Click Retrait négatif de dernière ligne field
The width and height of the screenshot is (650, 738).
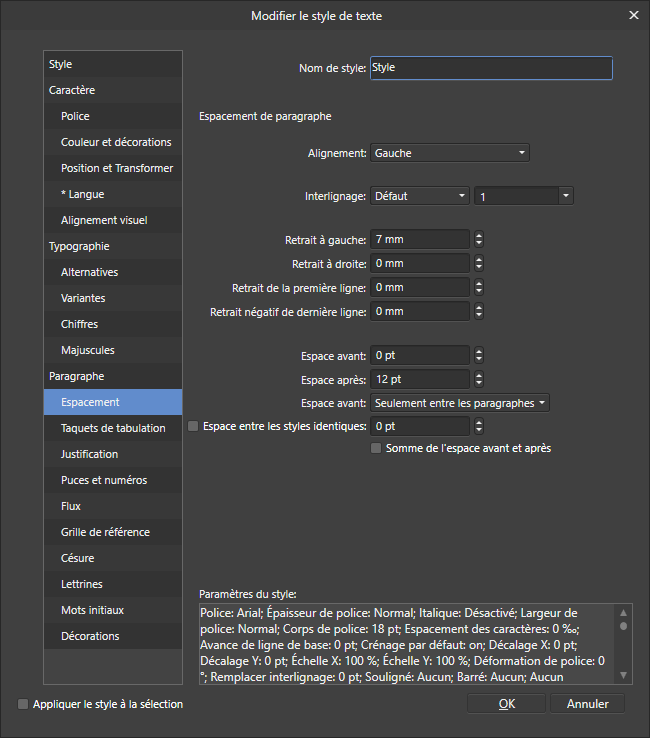[x=420, y=311]
